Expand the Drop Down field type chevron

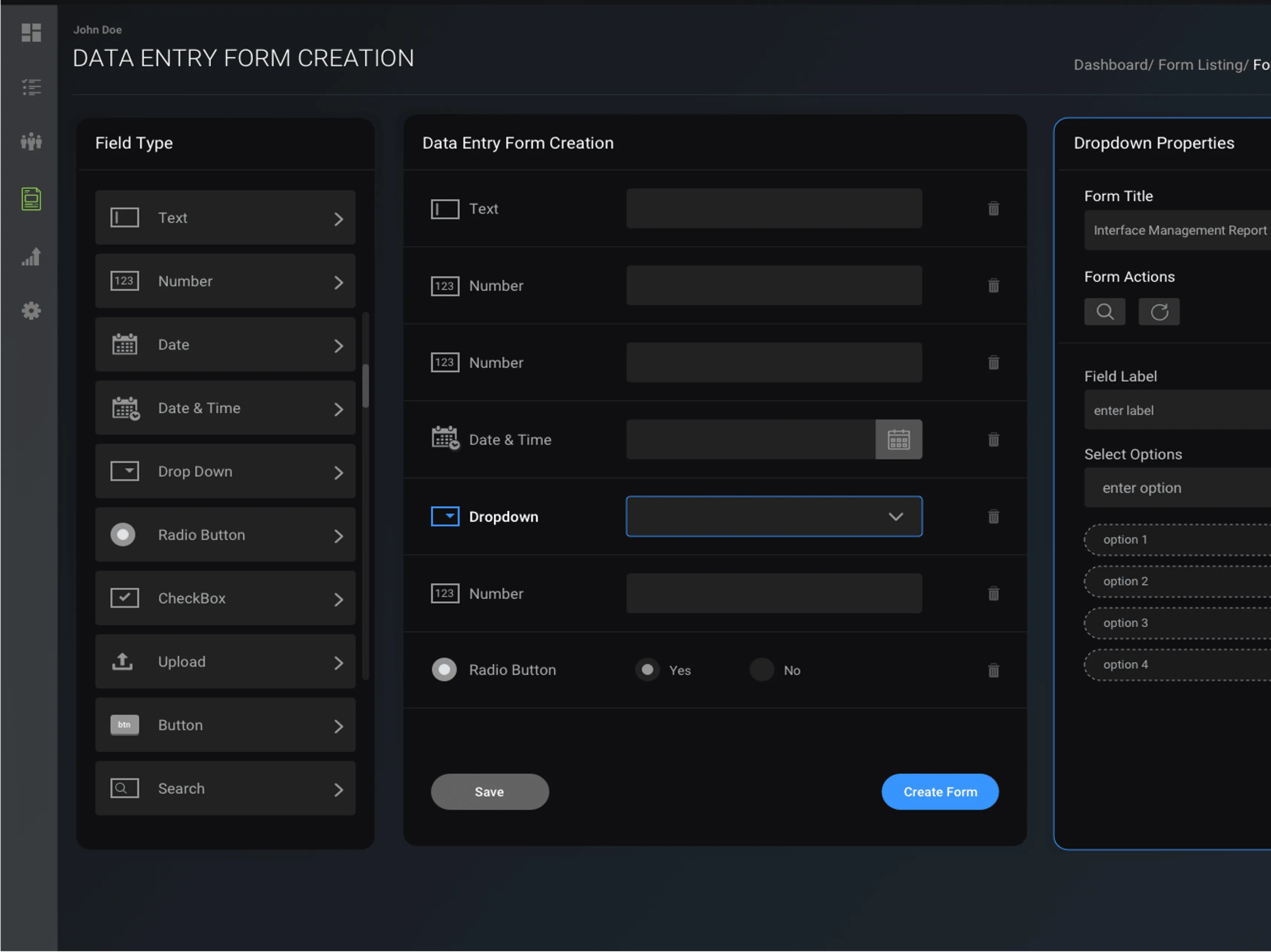click(x=338, y=472)
